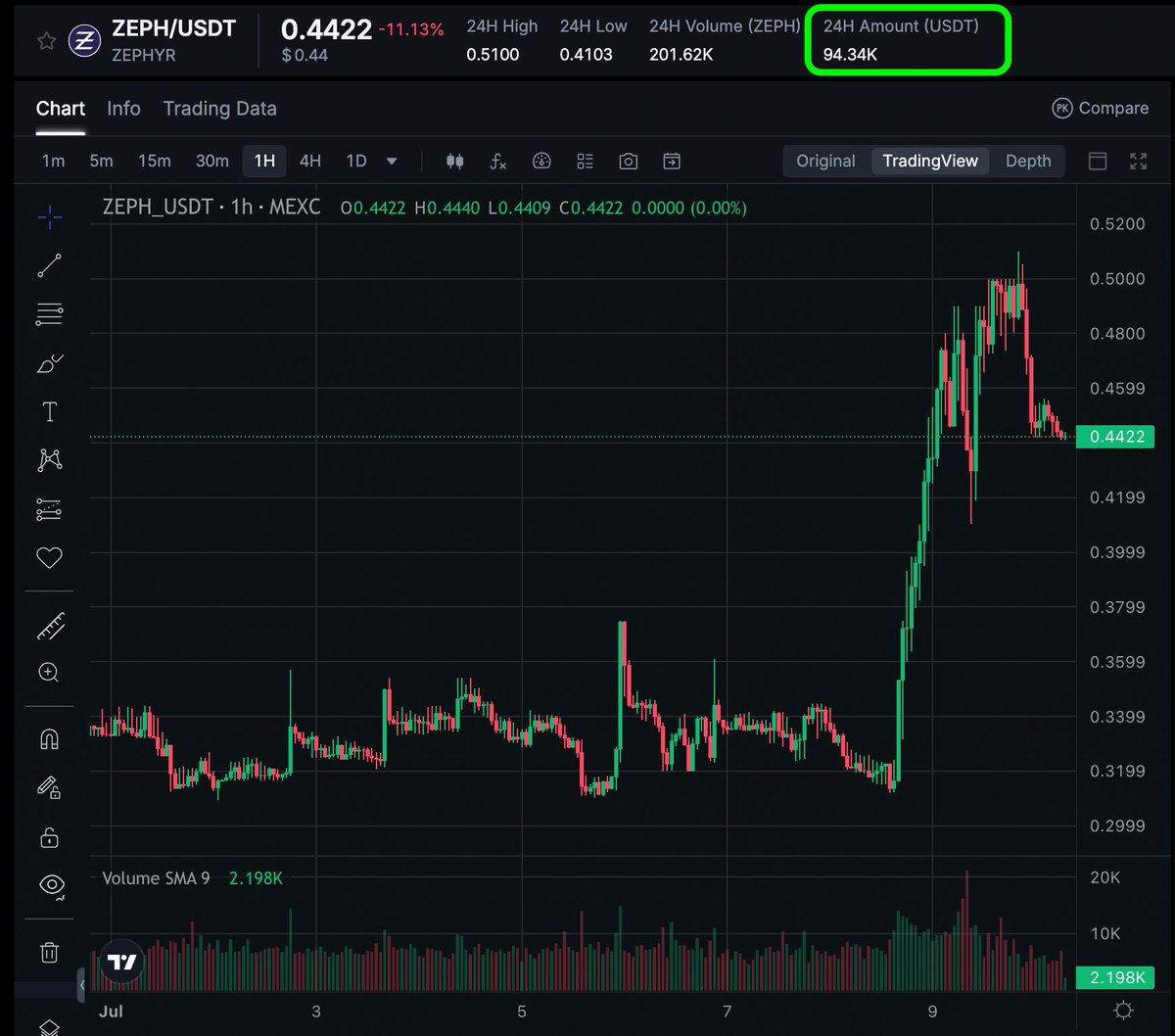Click the ZEPH_USDT chart symbol legend
This screenshot has height=1036, width=1175.
tap(211, 208)
